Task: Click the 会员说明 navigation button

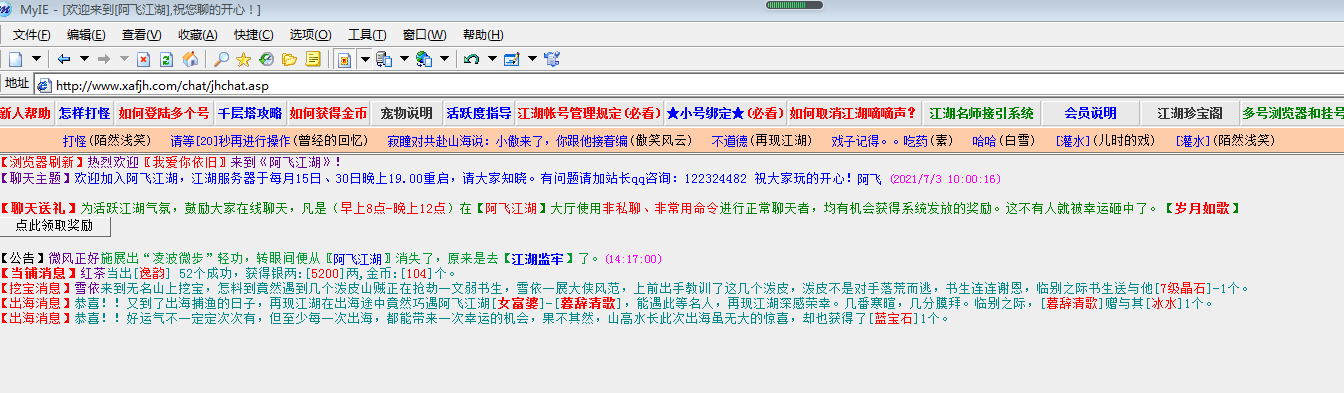Action: coord(1090,113)
